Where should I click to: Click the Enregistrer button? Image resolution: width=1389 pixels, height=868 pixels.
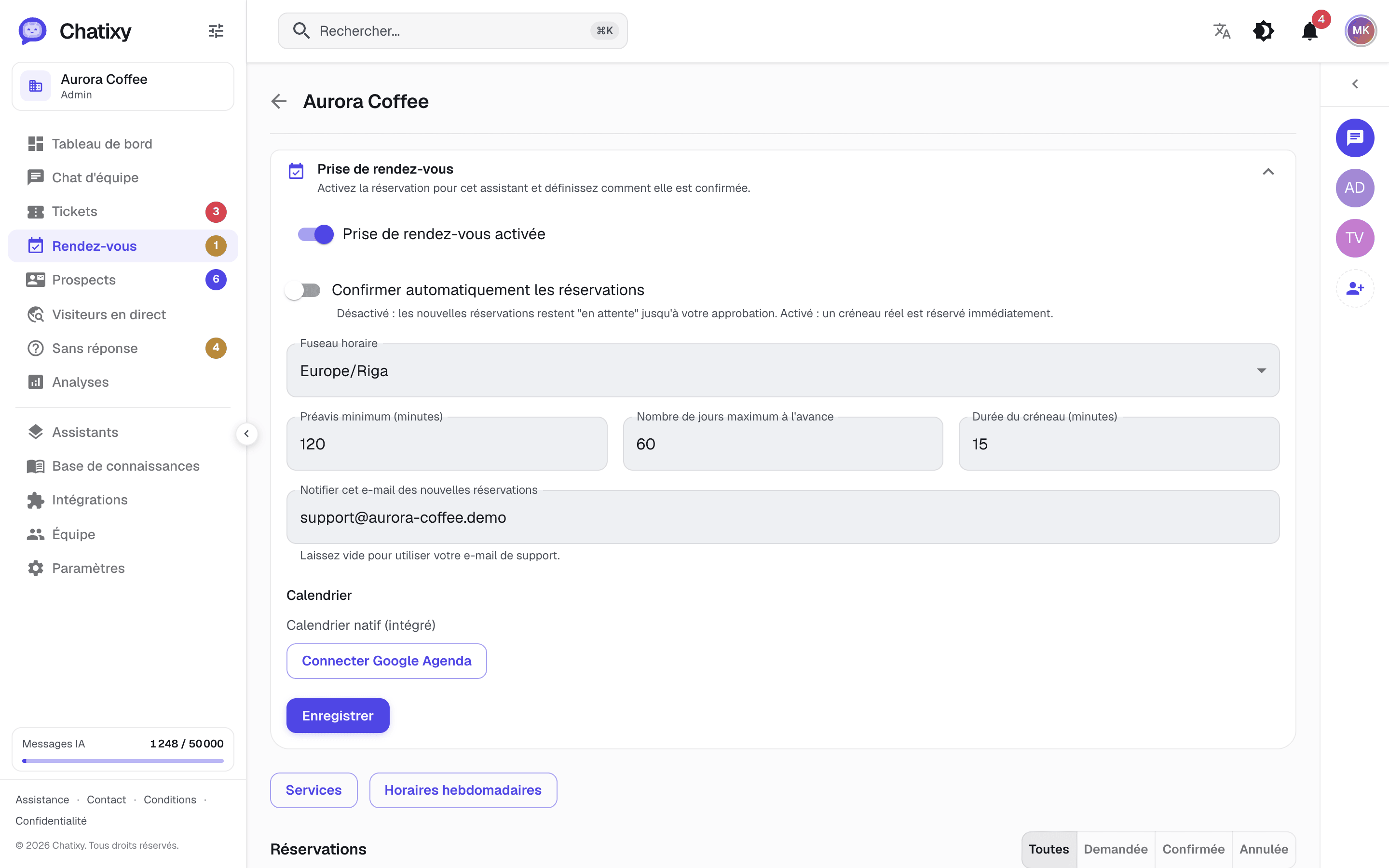pyautogui.click(x=338, y=715)
